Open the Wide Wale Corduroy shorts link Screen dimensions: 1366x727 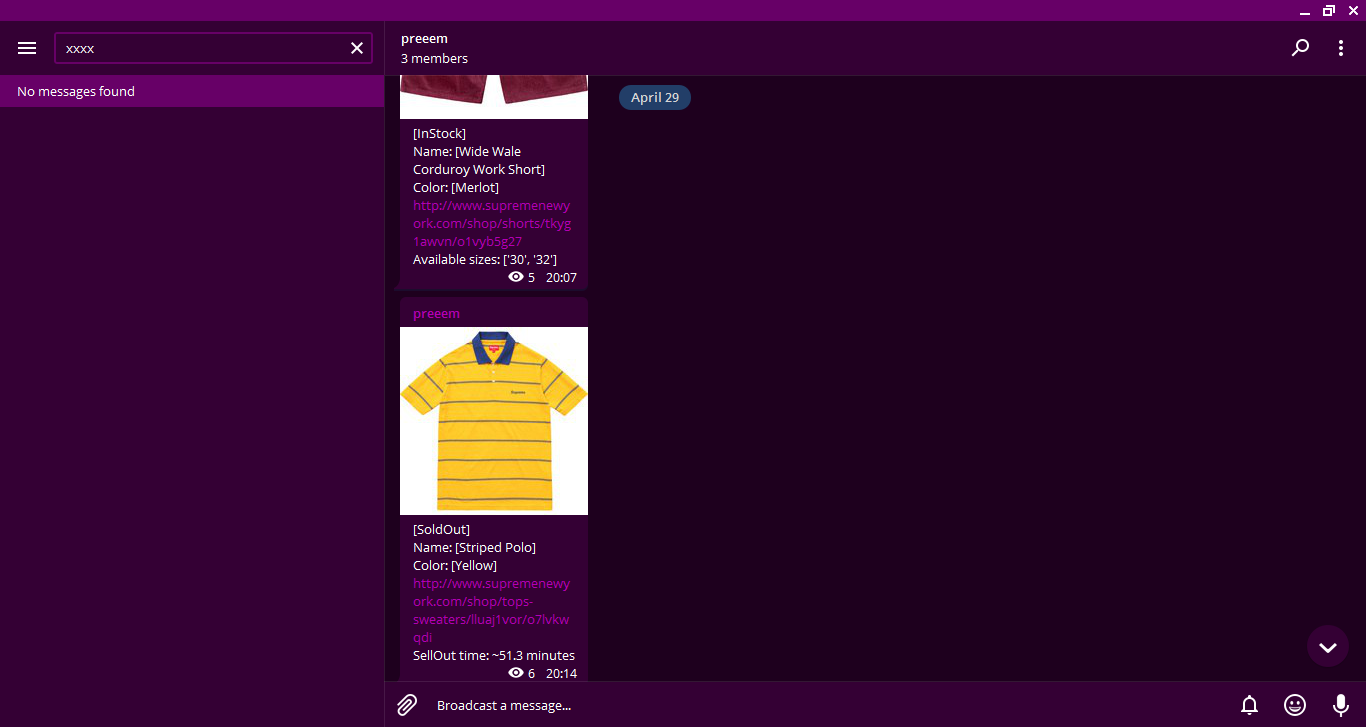coord(492,223)
